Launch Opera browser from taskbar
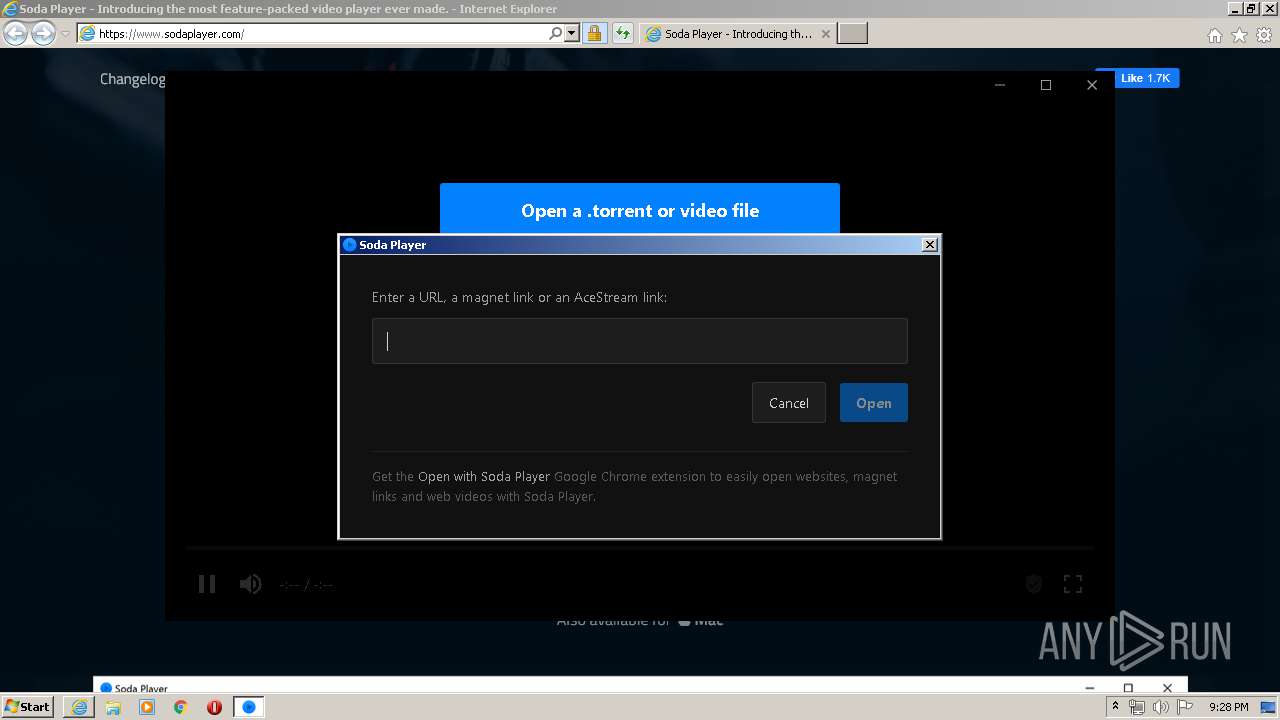The height and width of the screenshot is (720, 1280). point(214,707)
